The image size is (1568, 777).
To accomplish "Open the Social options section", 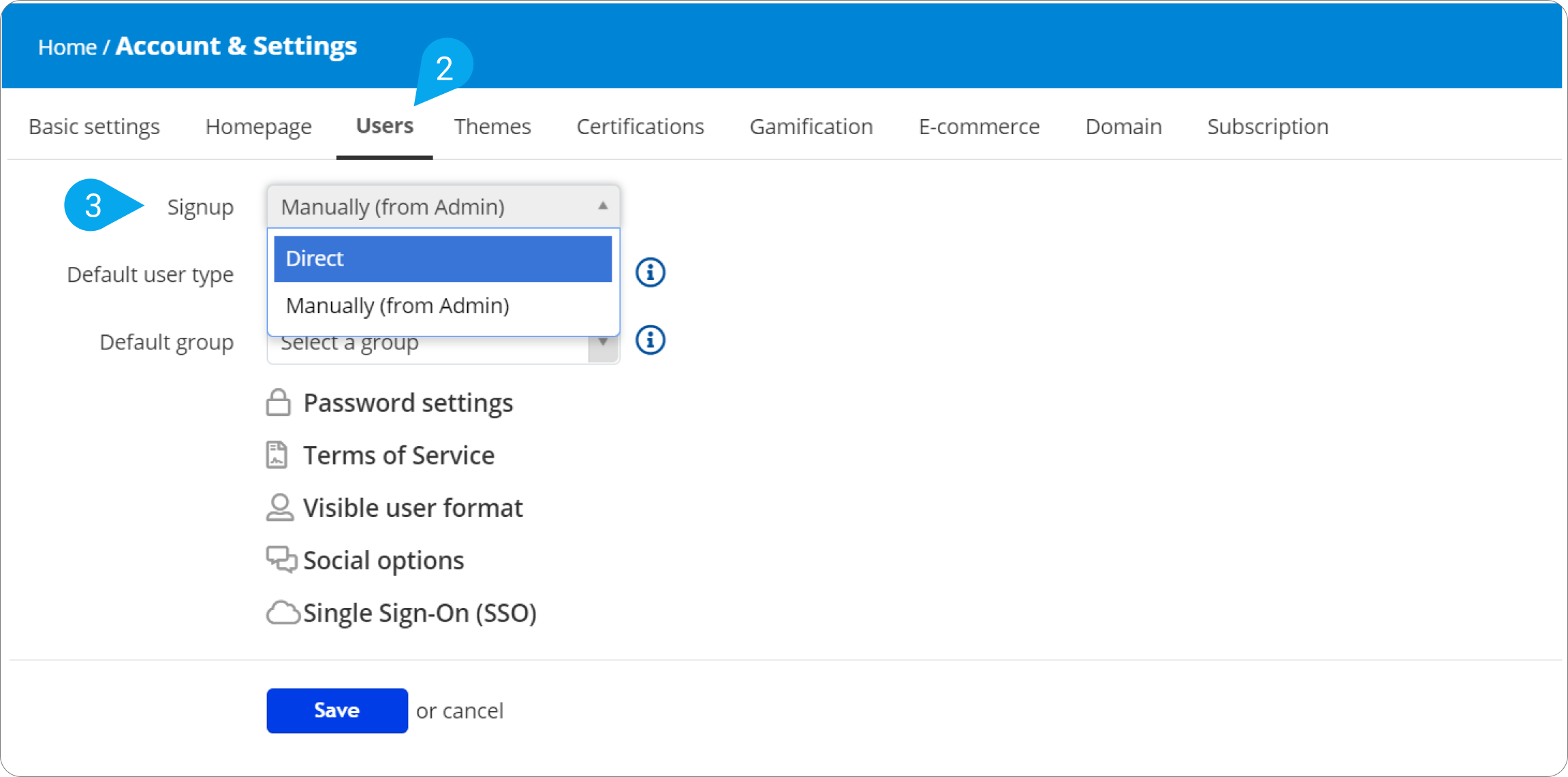I will point(383,560).
